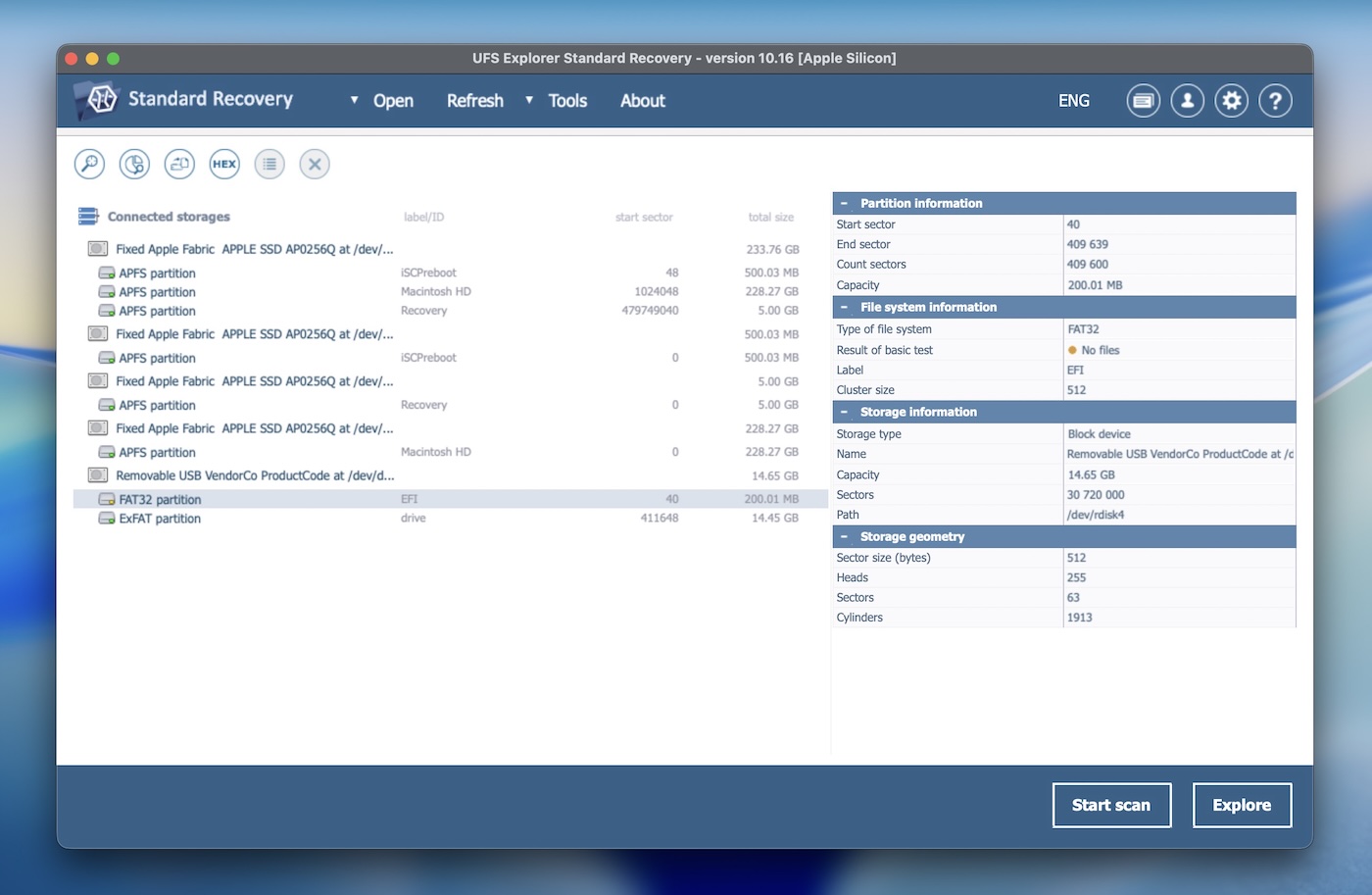Open the partition manager toolbar icon
This screenshot has height=895, width=1372.
point(134,164)
